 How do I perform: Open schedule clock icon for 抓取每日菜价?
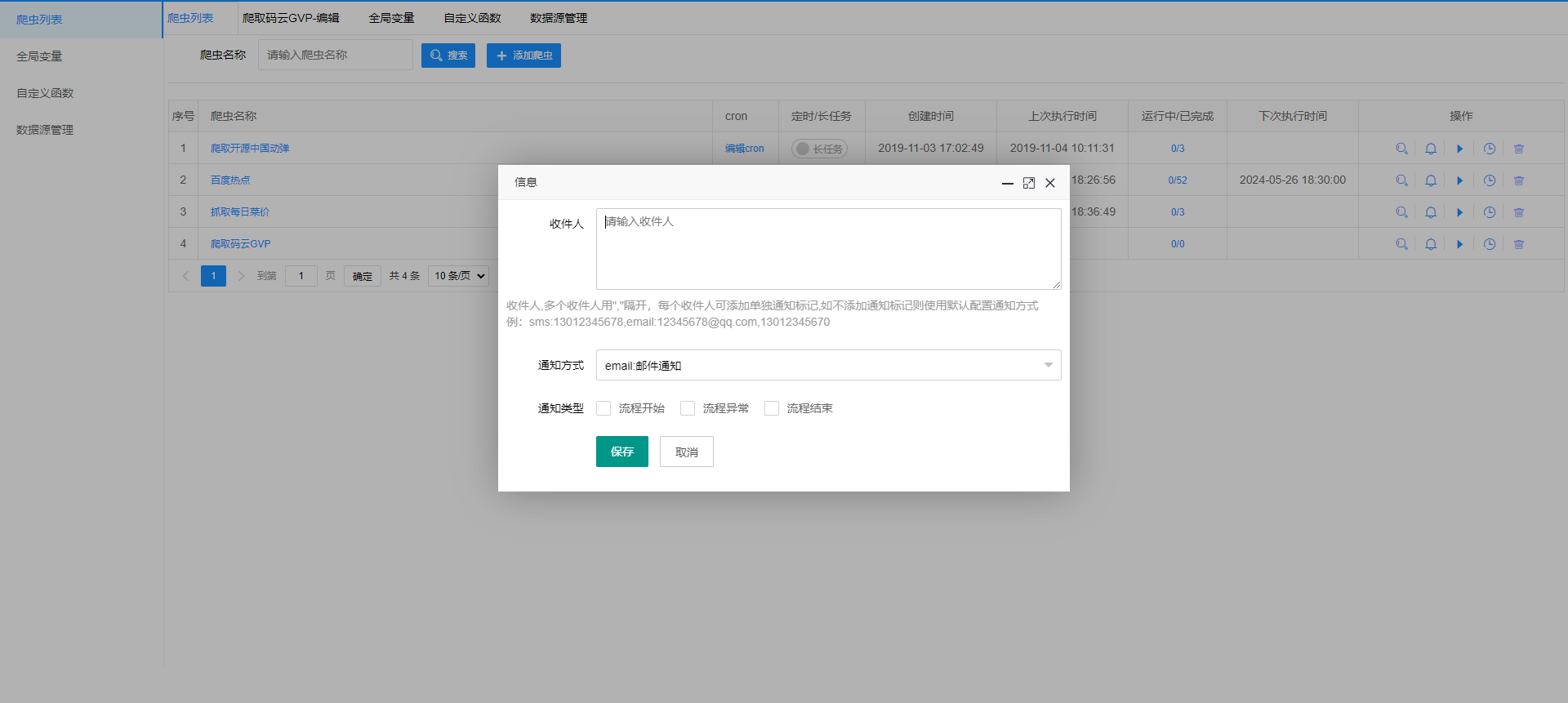click(x=1490, y=212)
